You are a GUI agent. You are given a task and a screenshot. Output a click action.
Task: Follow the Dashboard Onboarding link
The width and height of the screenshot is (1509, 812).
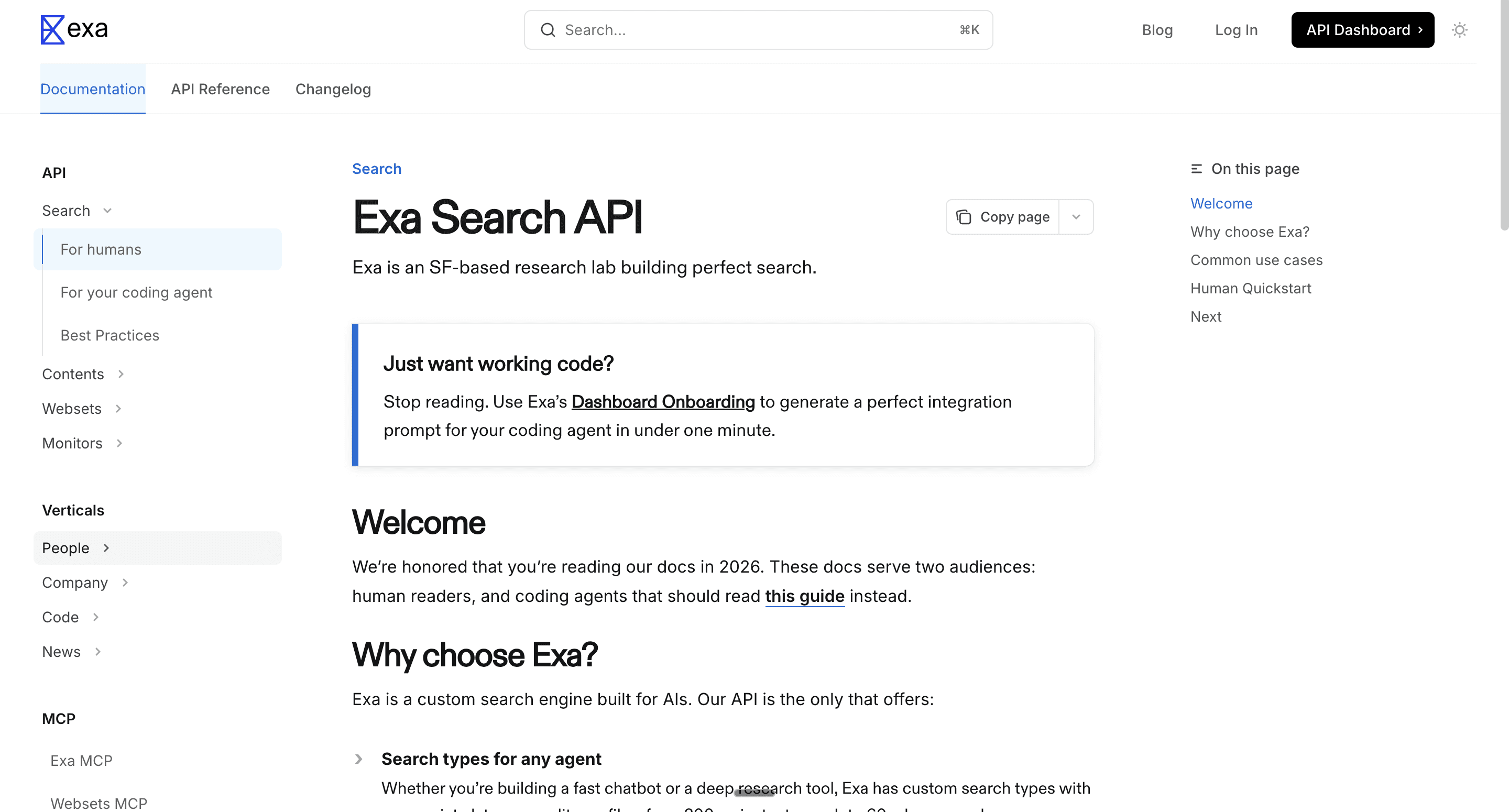(662, 402)
